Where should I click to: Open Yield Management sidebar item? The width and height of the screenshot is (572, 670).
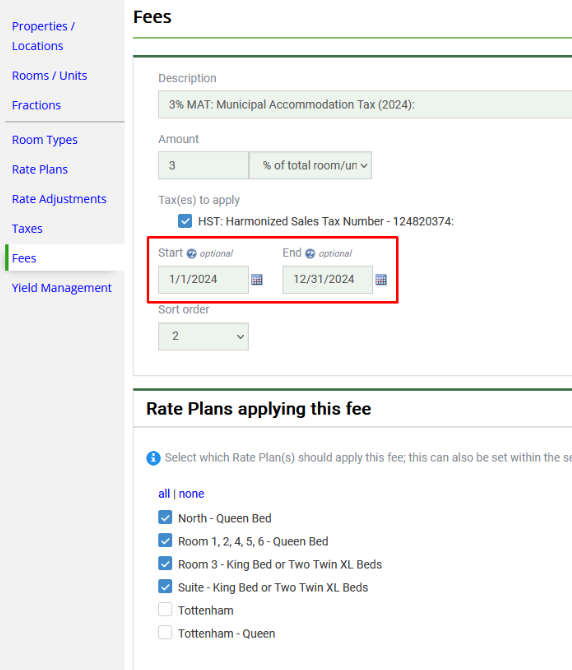click(x=62, y=288)
